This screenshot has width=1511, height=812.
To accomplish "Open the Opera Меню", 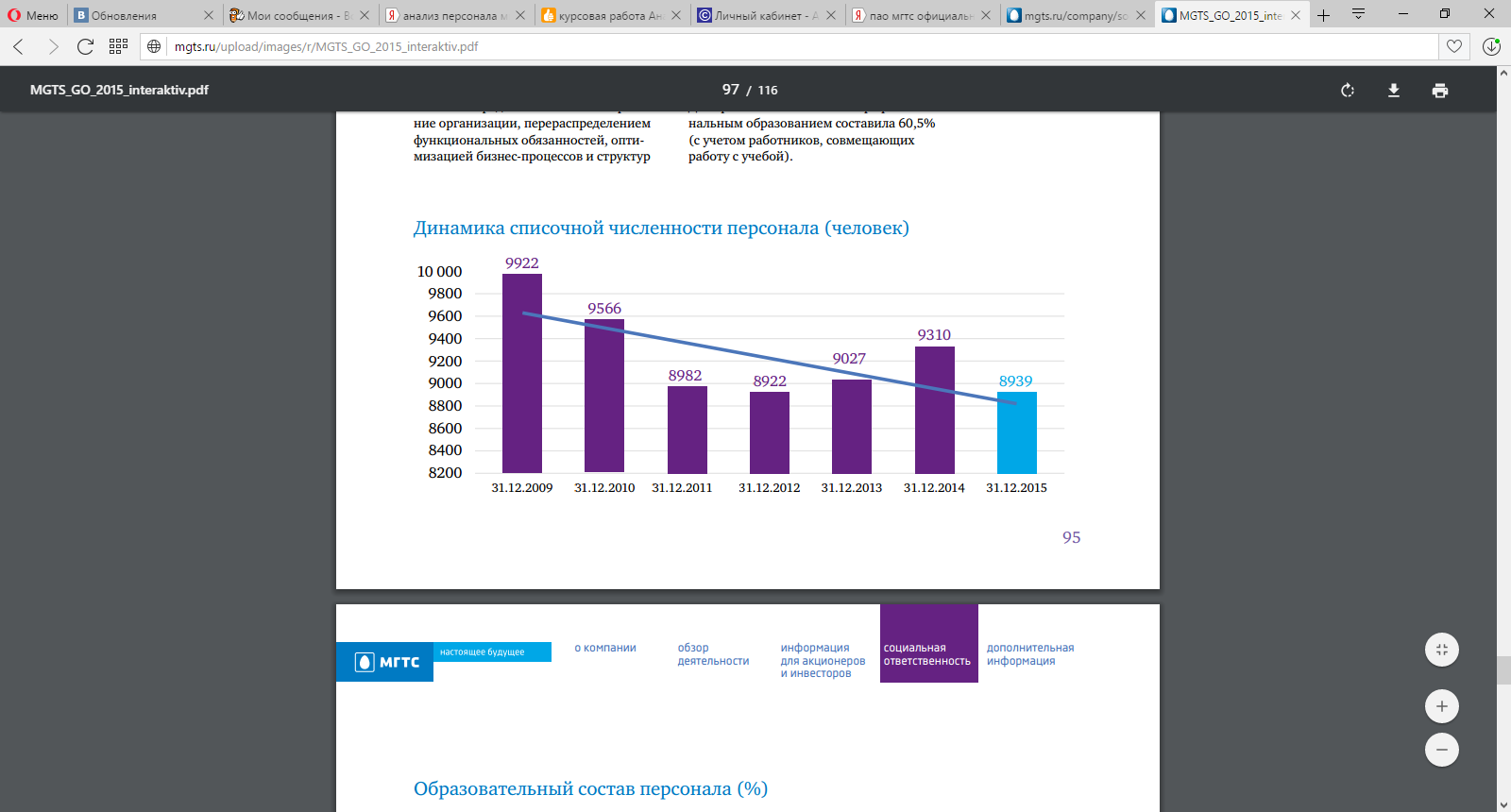I will point(34,15).
